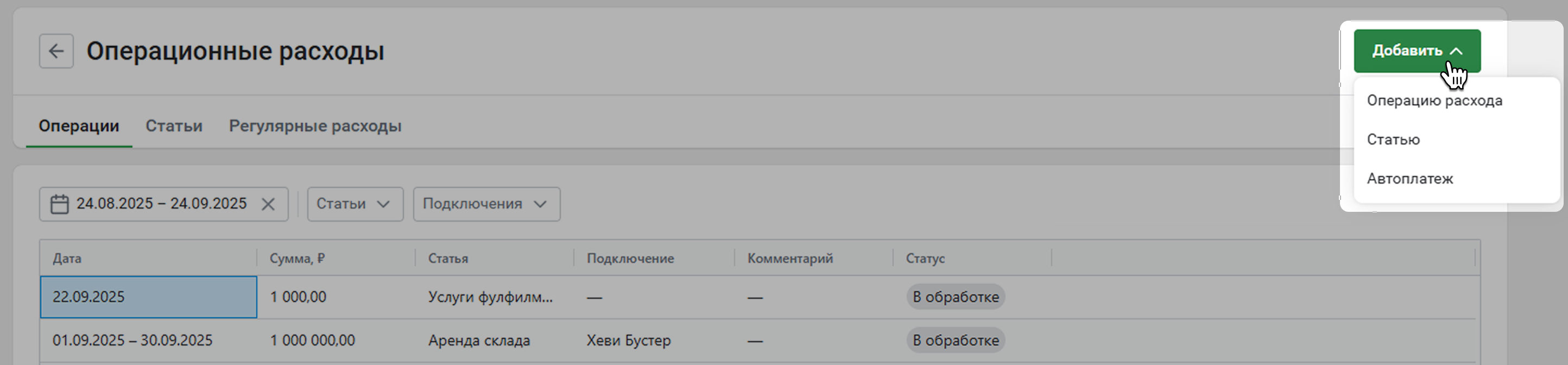1568x365 pixels.
Task: Click the Статус column header
Action: 925,259
